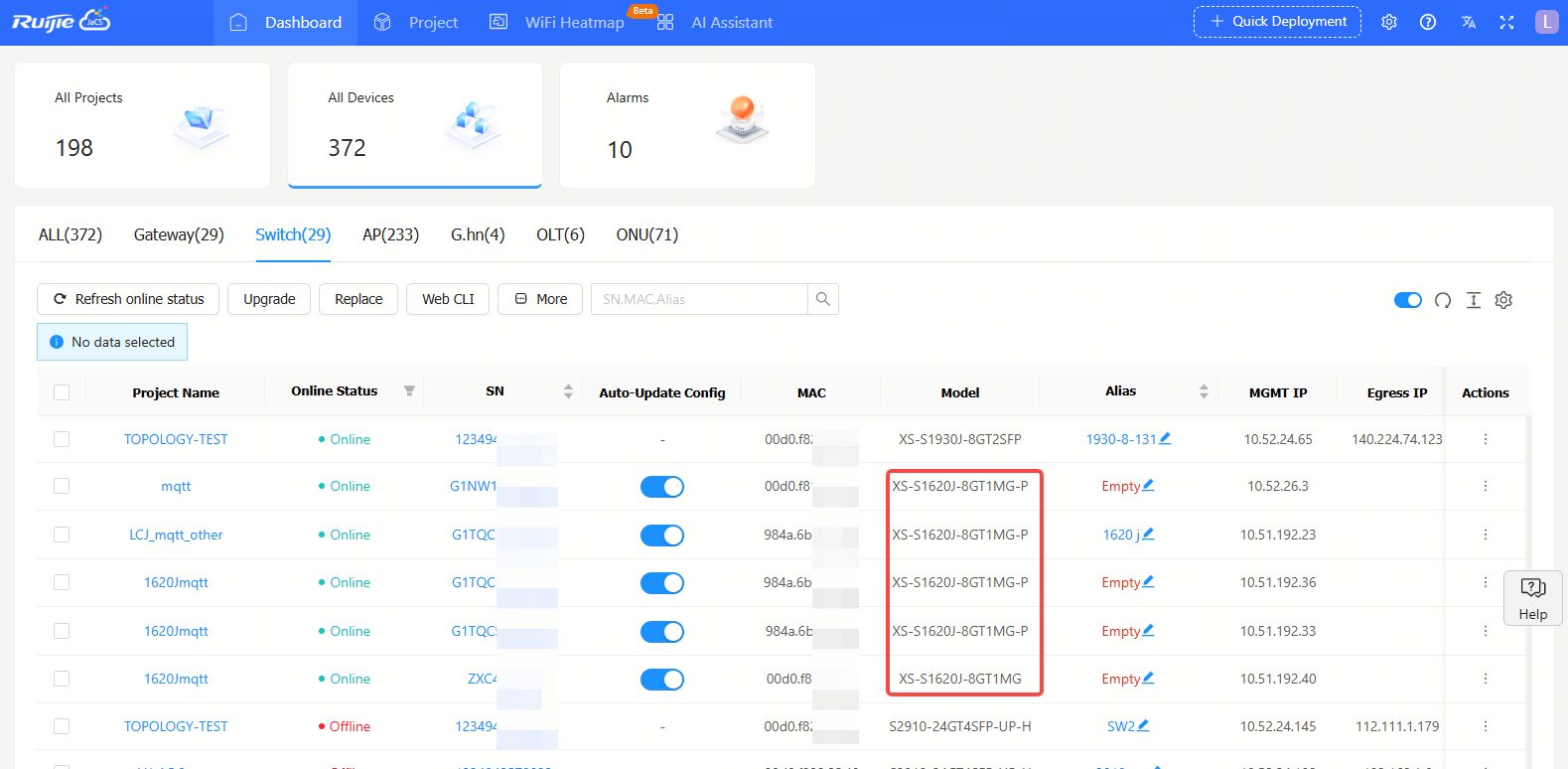Enter fullscreen mode using expand icon

1506,22
